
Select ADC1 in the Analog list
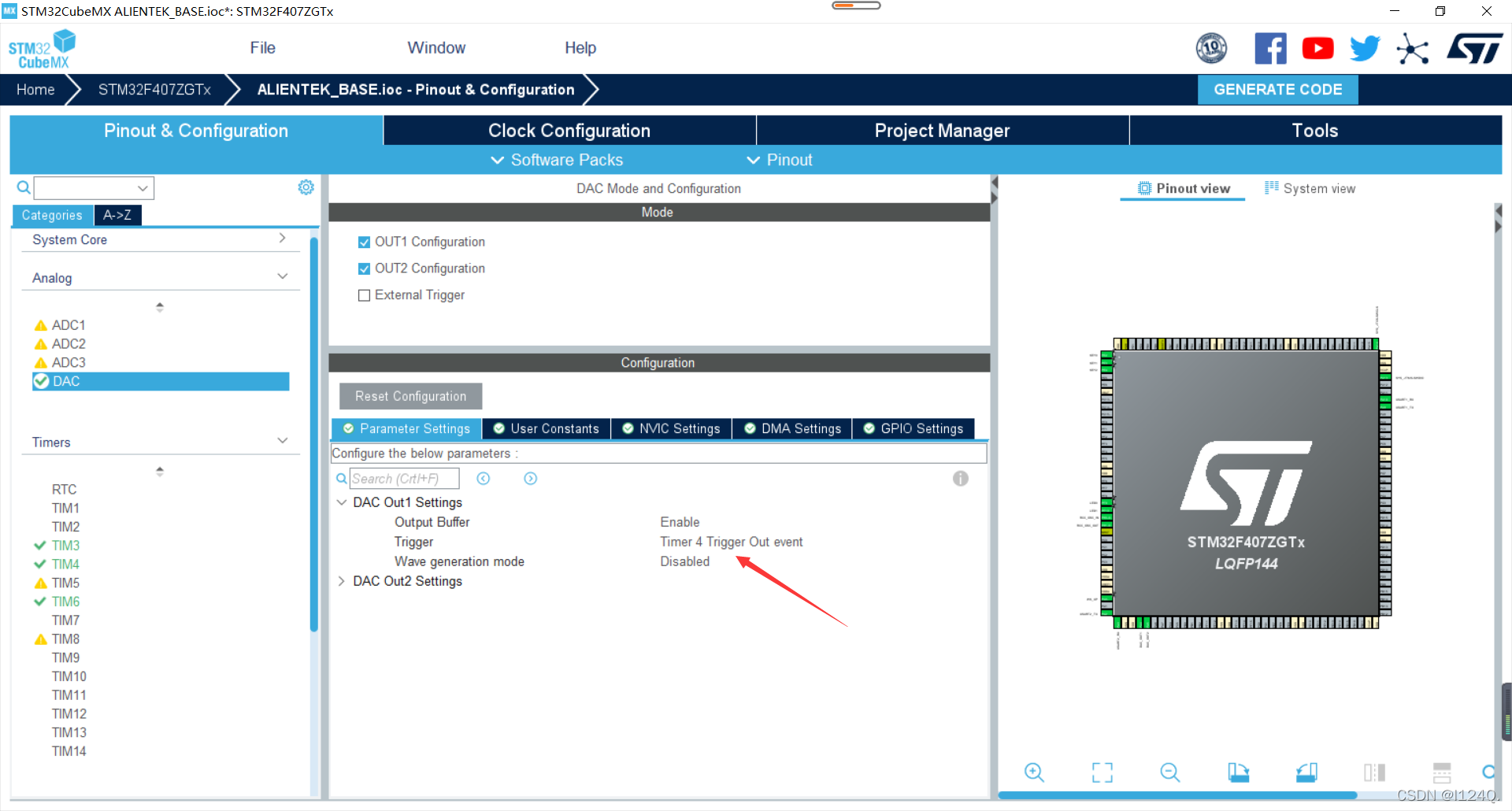click(x=69, y=325)
